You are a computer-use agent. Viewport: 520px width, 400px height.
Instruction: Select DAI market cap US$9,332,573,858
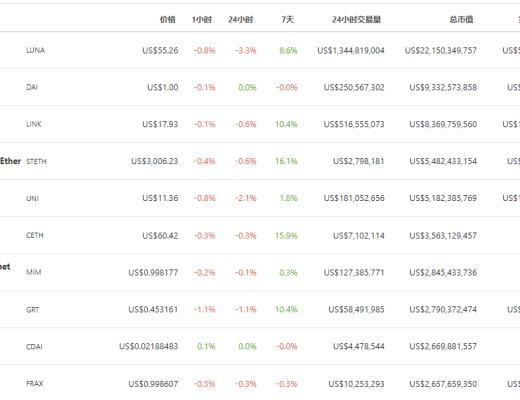(x=443, y=87)
